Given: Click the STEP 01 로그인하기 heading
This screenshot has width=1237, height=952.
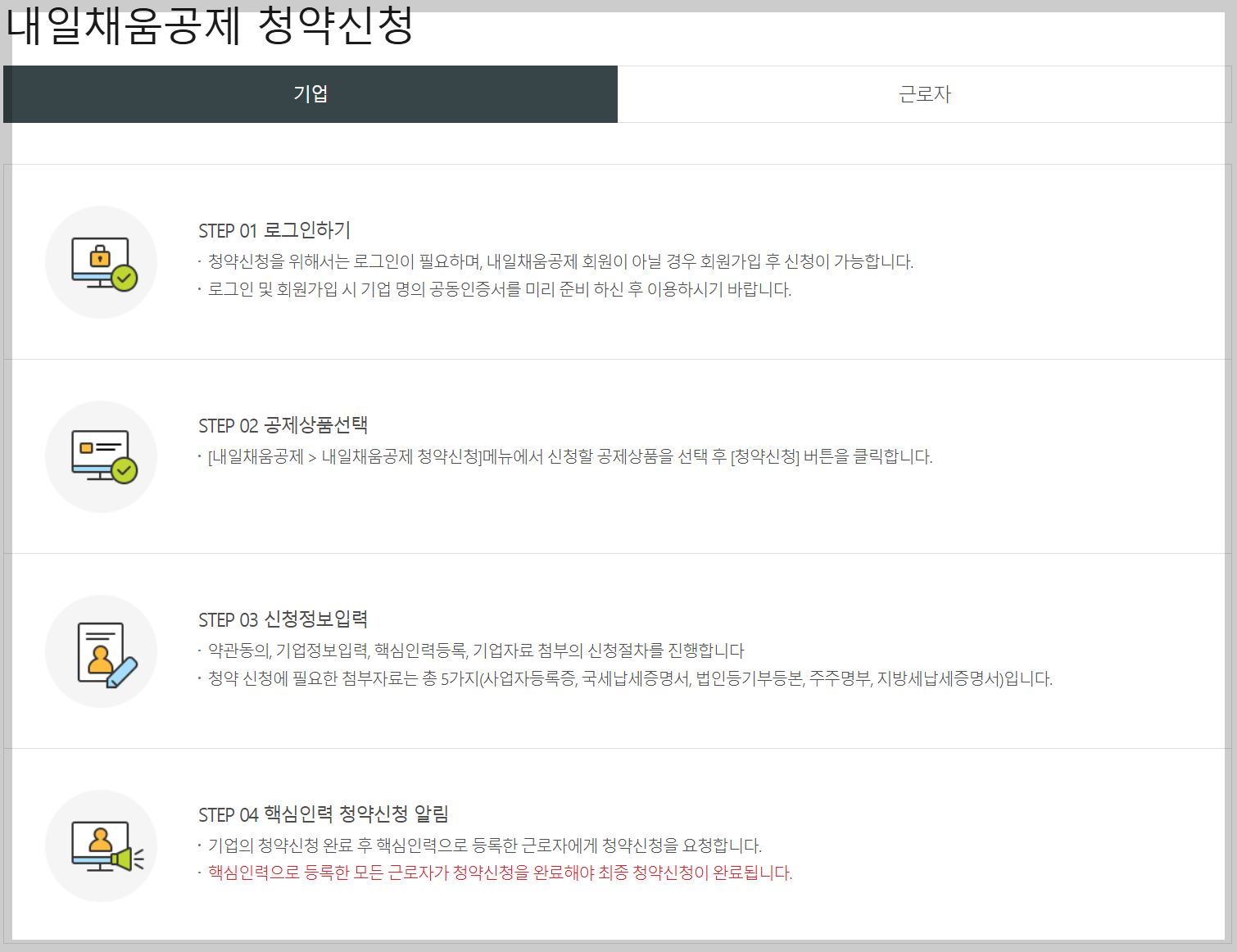Looking at the screenshot, I should pos(274,230).
